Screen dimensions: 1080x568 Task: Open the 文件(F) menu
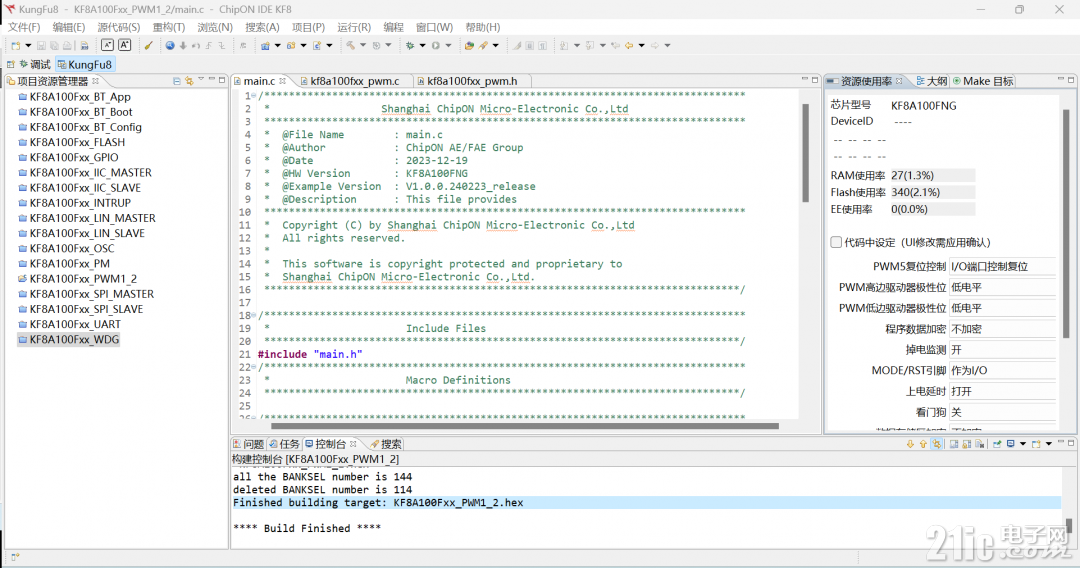click(24, 28)
